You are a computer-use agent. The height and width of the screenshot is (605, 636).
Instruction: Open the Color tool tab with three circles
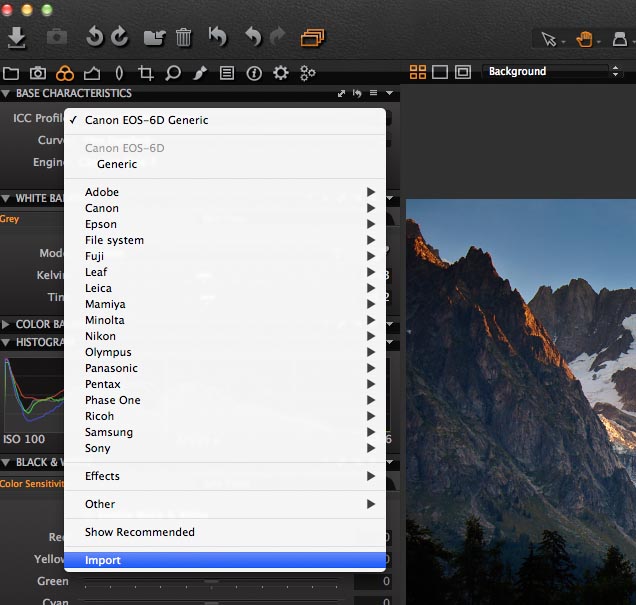click(x=65, y=73)
